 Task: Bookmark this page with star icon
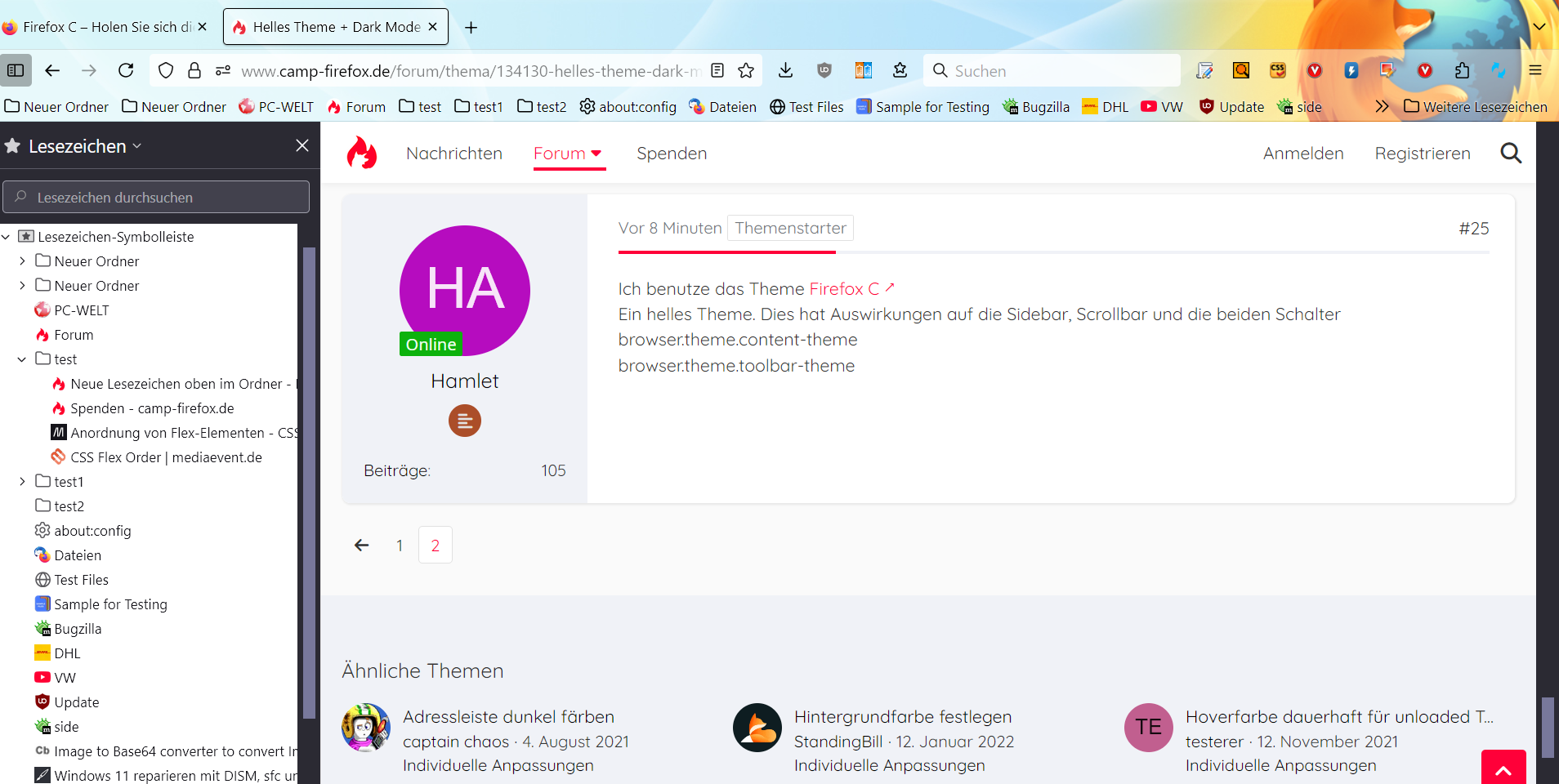click(746, 71)
